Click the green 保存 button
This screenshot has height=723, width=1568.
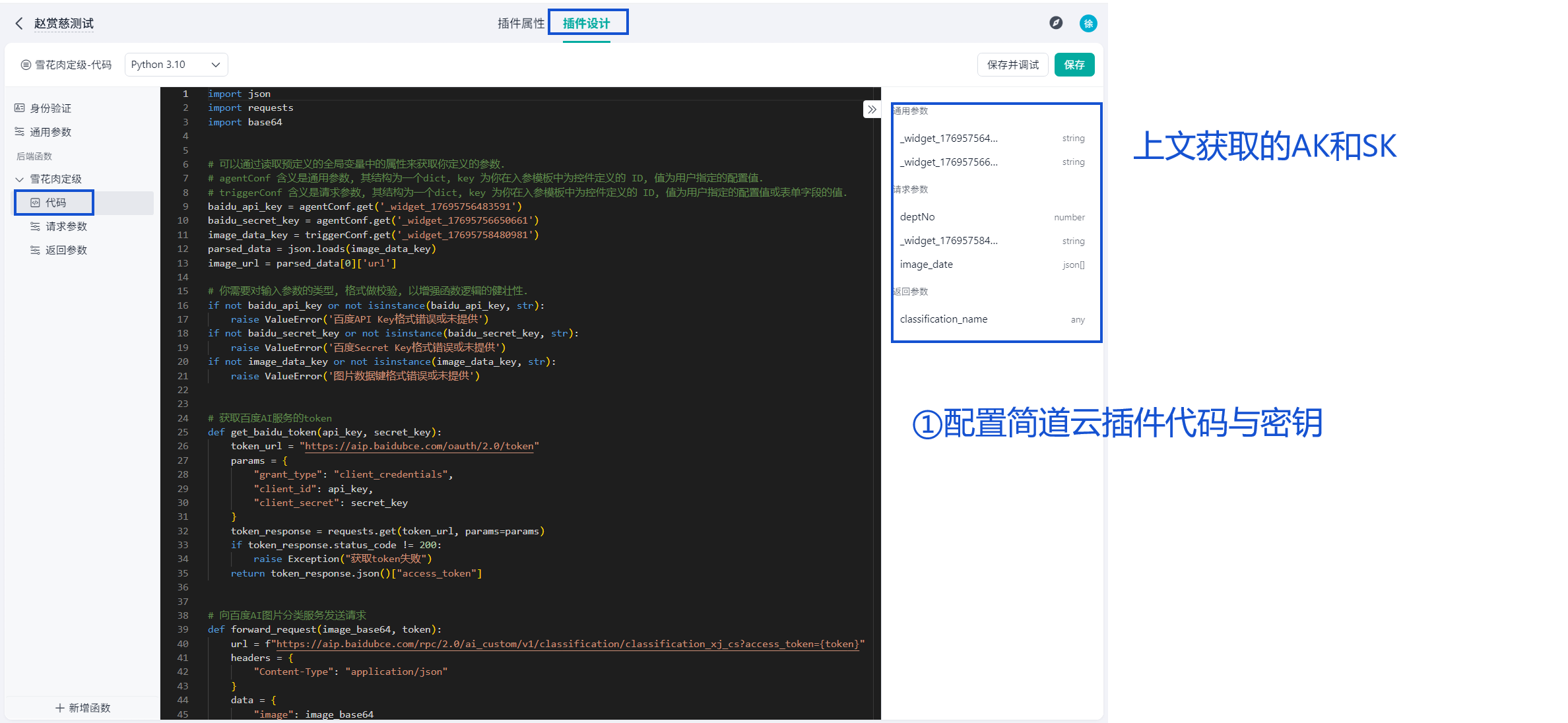tap(1074, 65)
